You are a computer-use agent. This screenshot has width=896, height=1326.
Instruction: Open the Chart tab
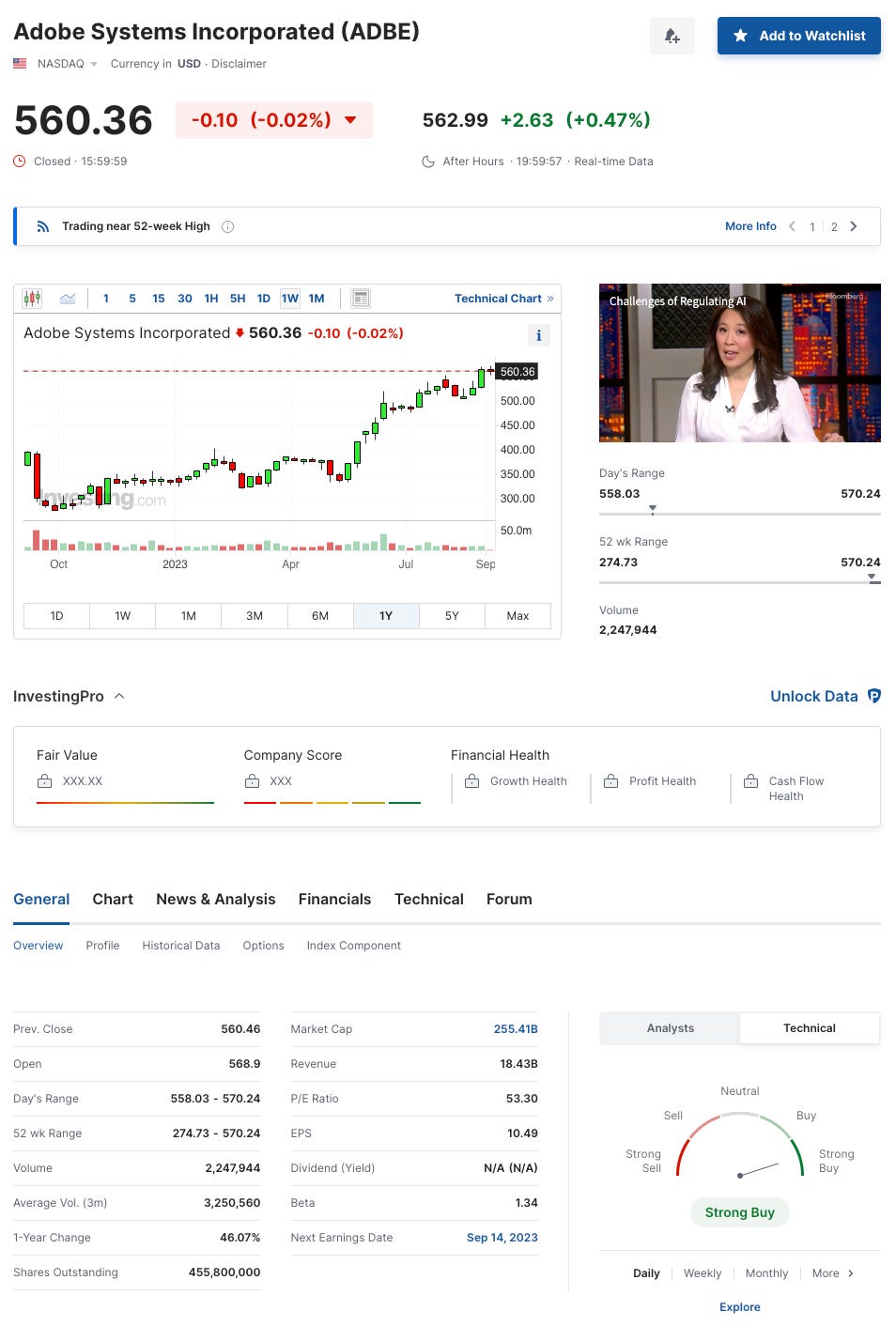click(113, 899)
